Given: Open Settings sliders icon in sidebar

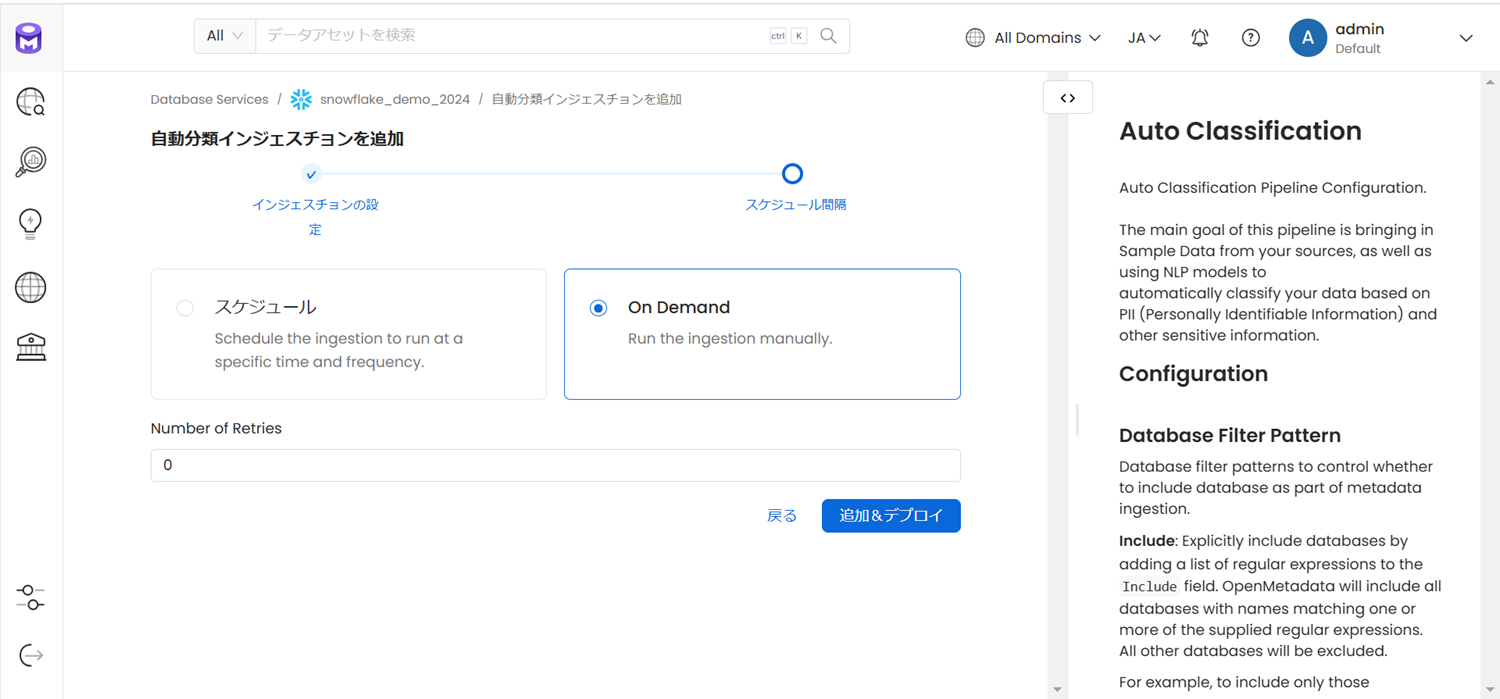Looking at the screenshot, I should 31,597.
